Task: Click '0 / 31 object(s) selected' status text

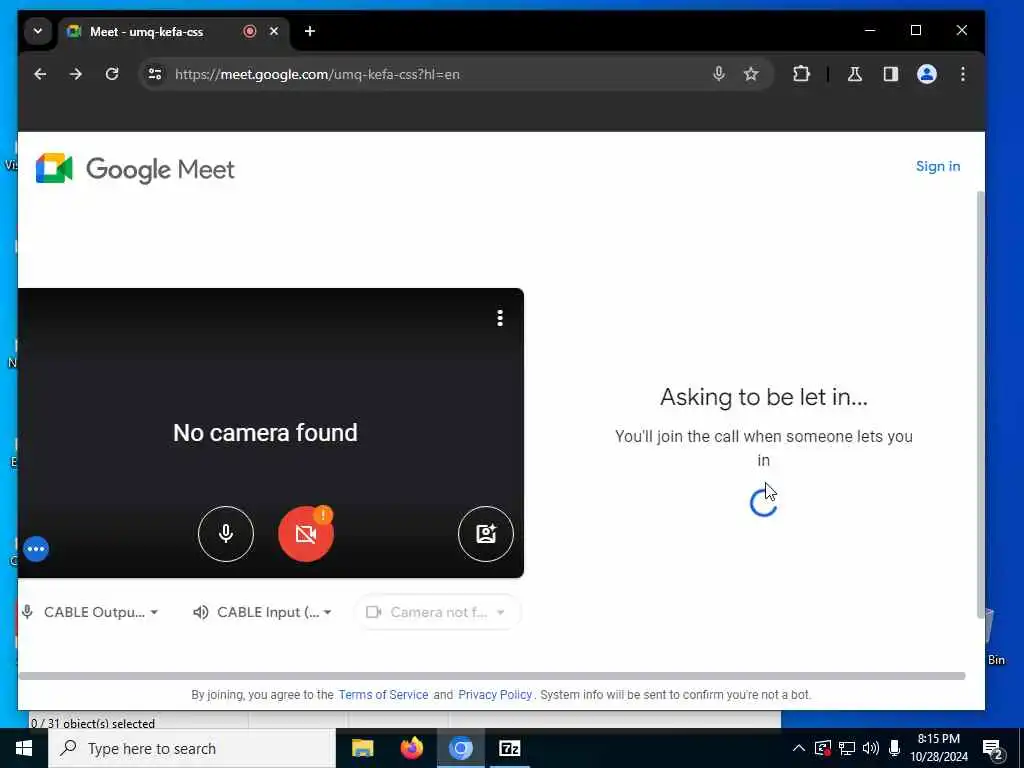Action: (x=93, y=723)
